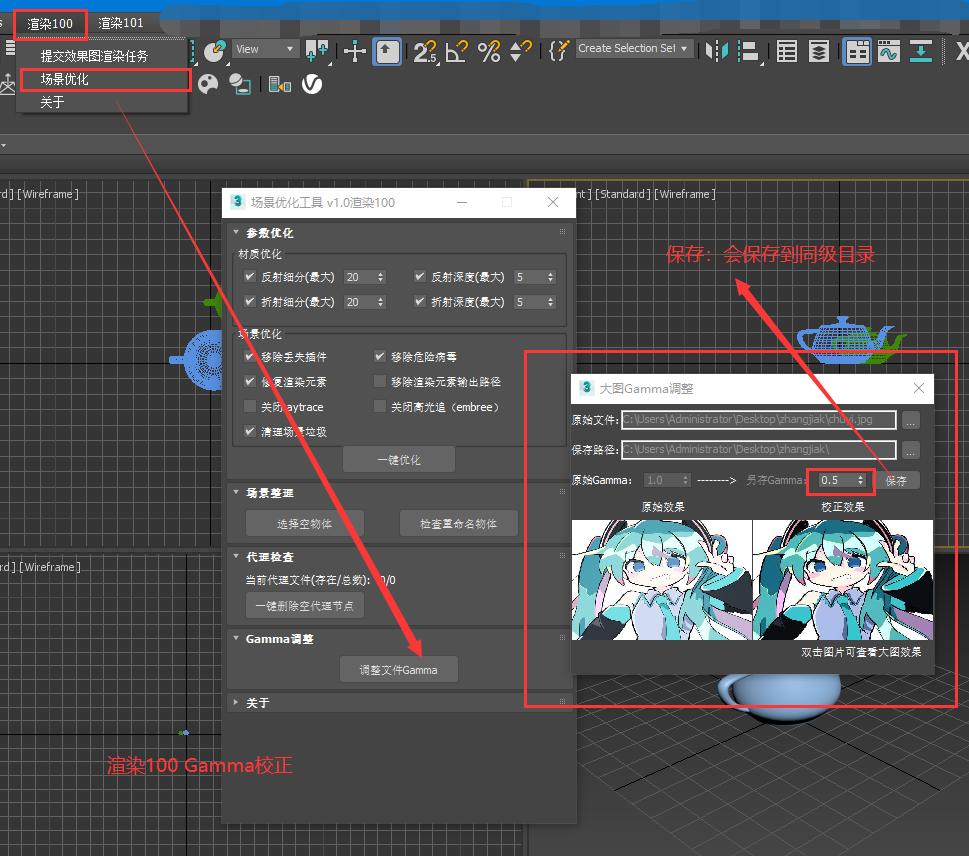
Task: Toggle 反射细分(最大) checkbox
Action: (x=250, y=276)
